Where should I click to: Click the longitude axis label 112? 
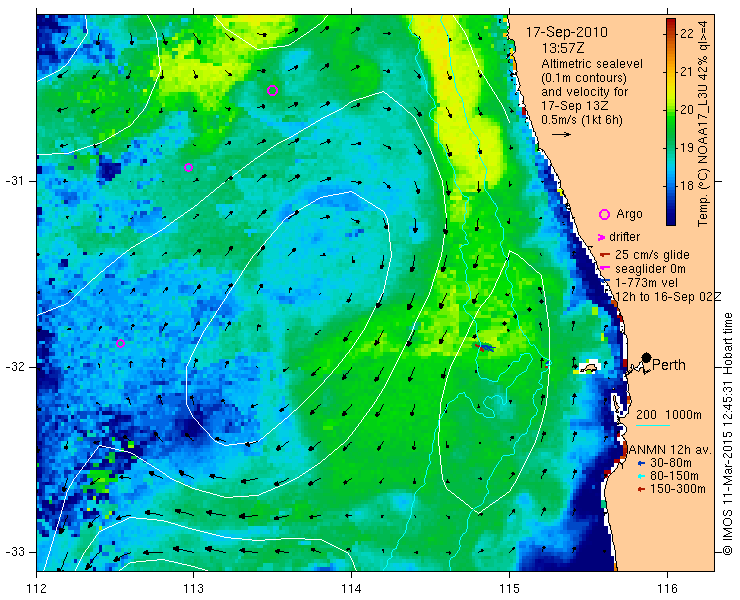[x=37, y=589]
